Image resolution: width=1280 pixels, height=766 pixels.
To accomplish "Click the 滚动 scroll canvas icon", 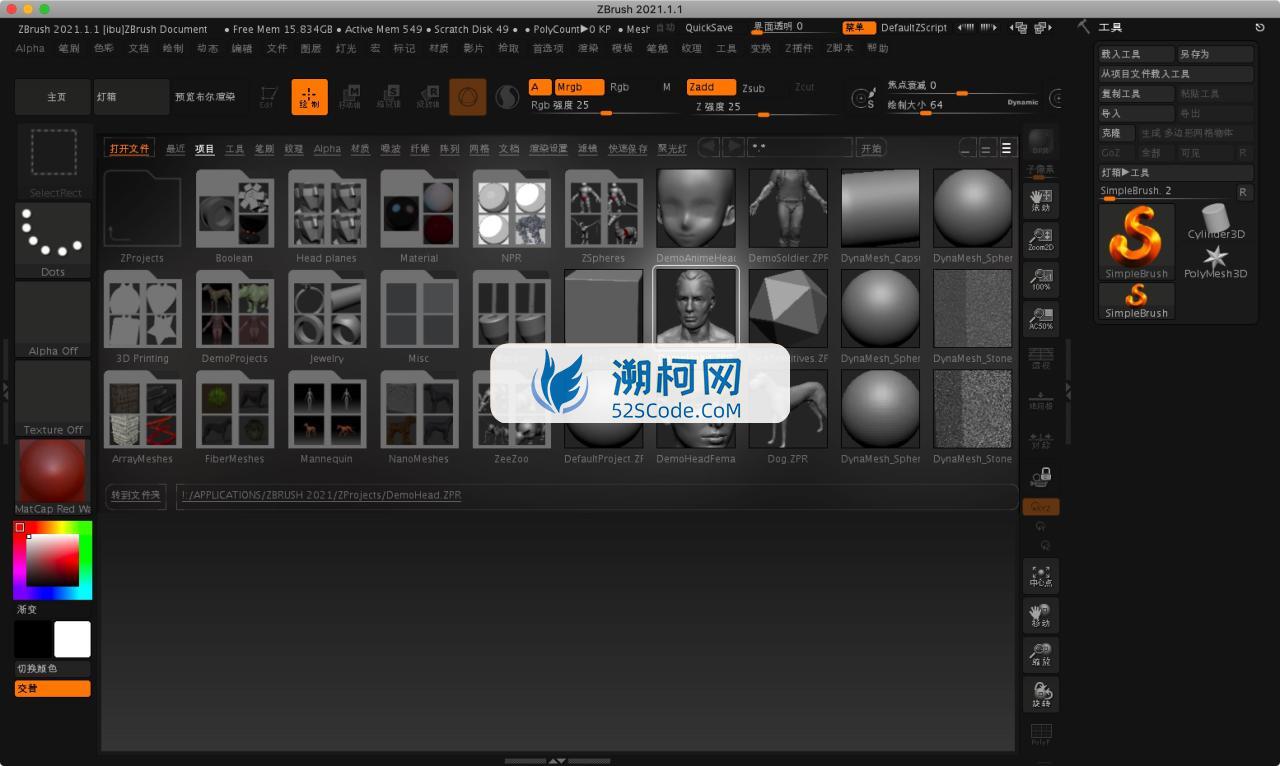I will [1041, 199].
